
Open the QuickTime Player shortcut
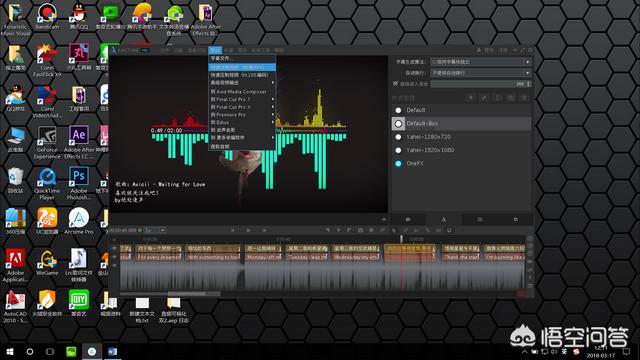47,183
